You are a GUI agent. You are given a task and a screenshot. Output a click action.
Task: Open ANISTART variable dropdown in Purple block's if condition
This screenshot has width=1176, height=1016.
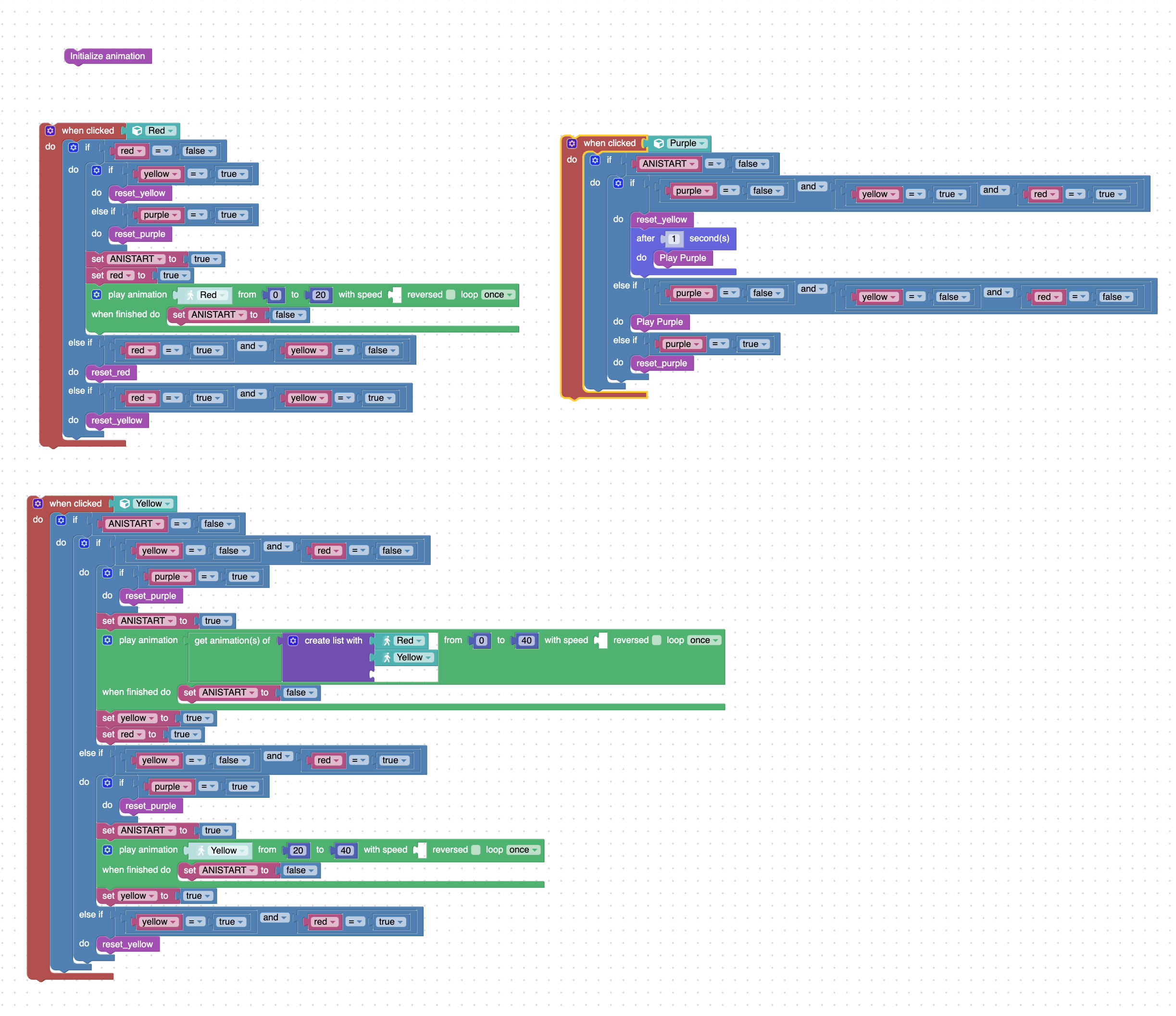(668, 164)
